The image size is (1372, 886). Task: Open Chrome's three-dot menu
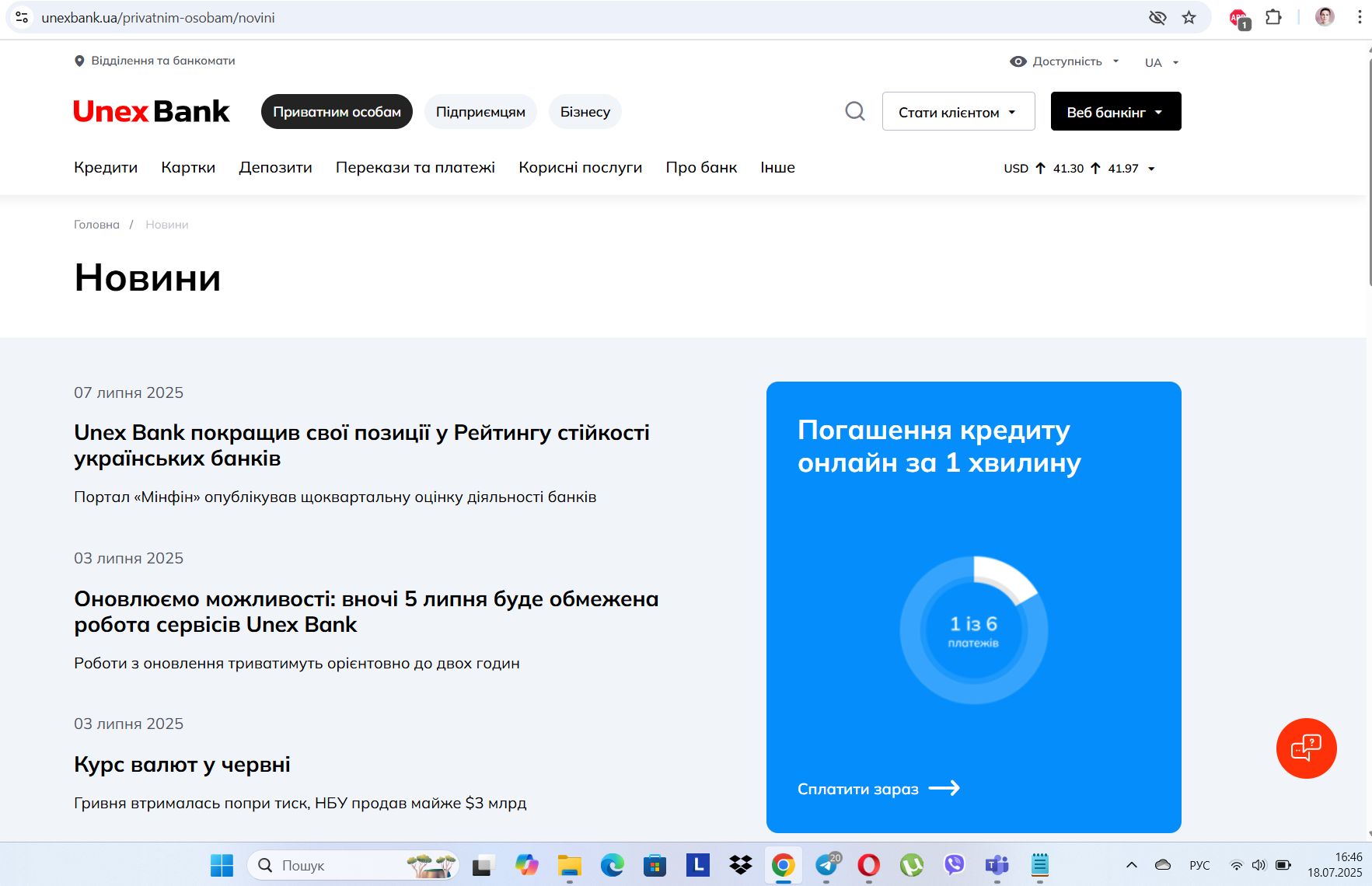[x=1359, y=17]
